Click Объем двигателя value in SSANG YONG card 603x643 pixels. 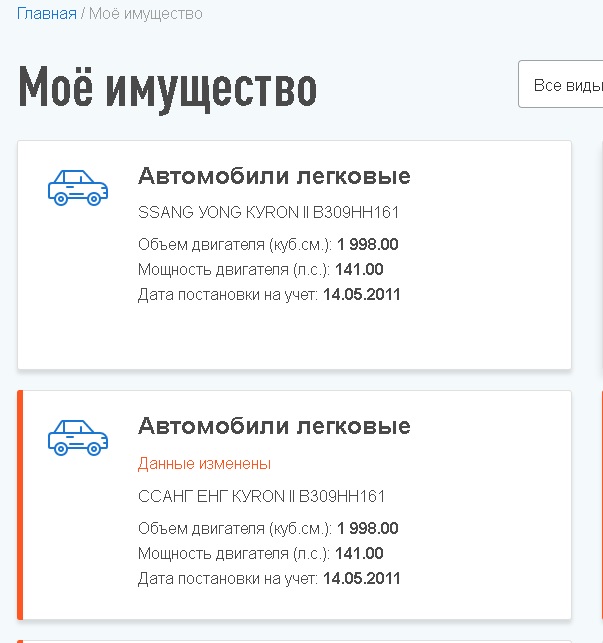[x=368, y=244]
